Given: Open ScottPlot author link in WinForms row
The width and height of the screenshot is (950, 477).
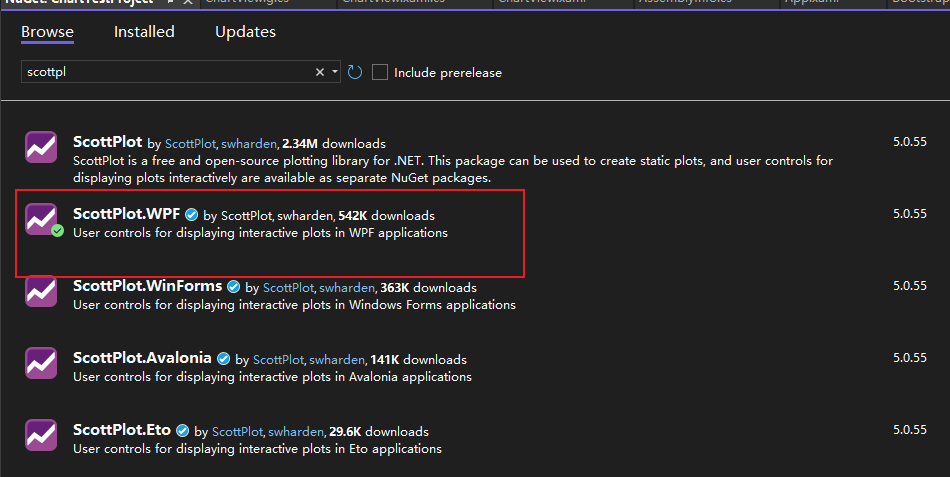Looking at the screenshot, I should point(288,288).
